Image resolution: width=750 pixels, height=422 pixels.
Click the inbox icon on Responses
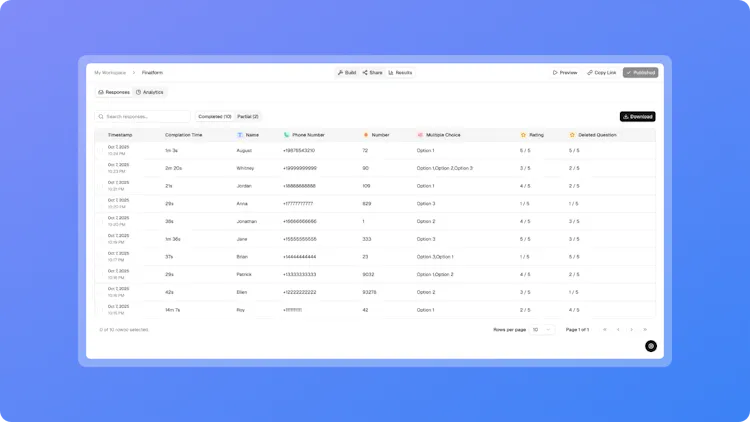click(x=101, y=92)
